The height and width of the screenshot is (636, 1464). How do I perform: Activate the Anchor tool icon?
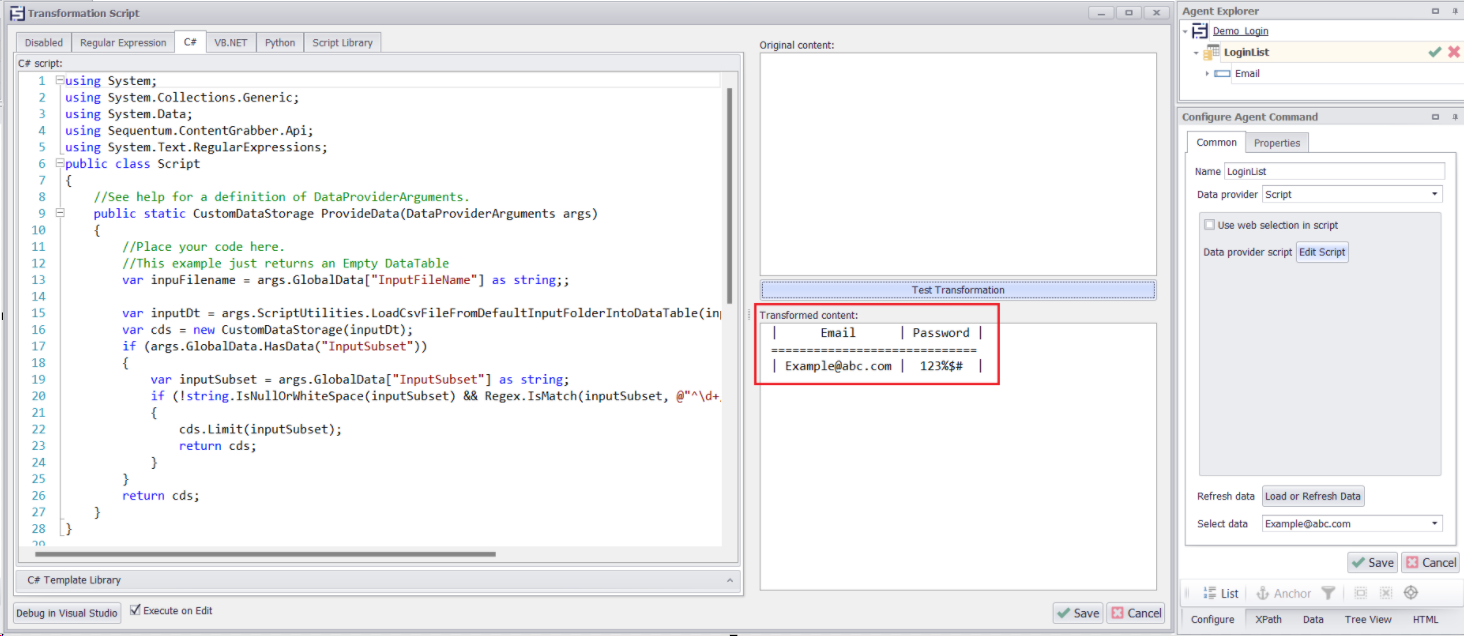coord(1264,592)
